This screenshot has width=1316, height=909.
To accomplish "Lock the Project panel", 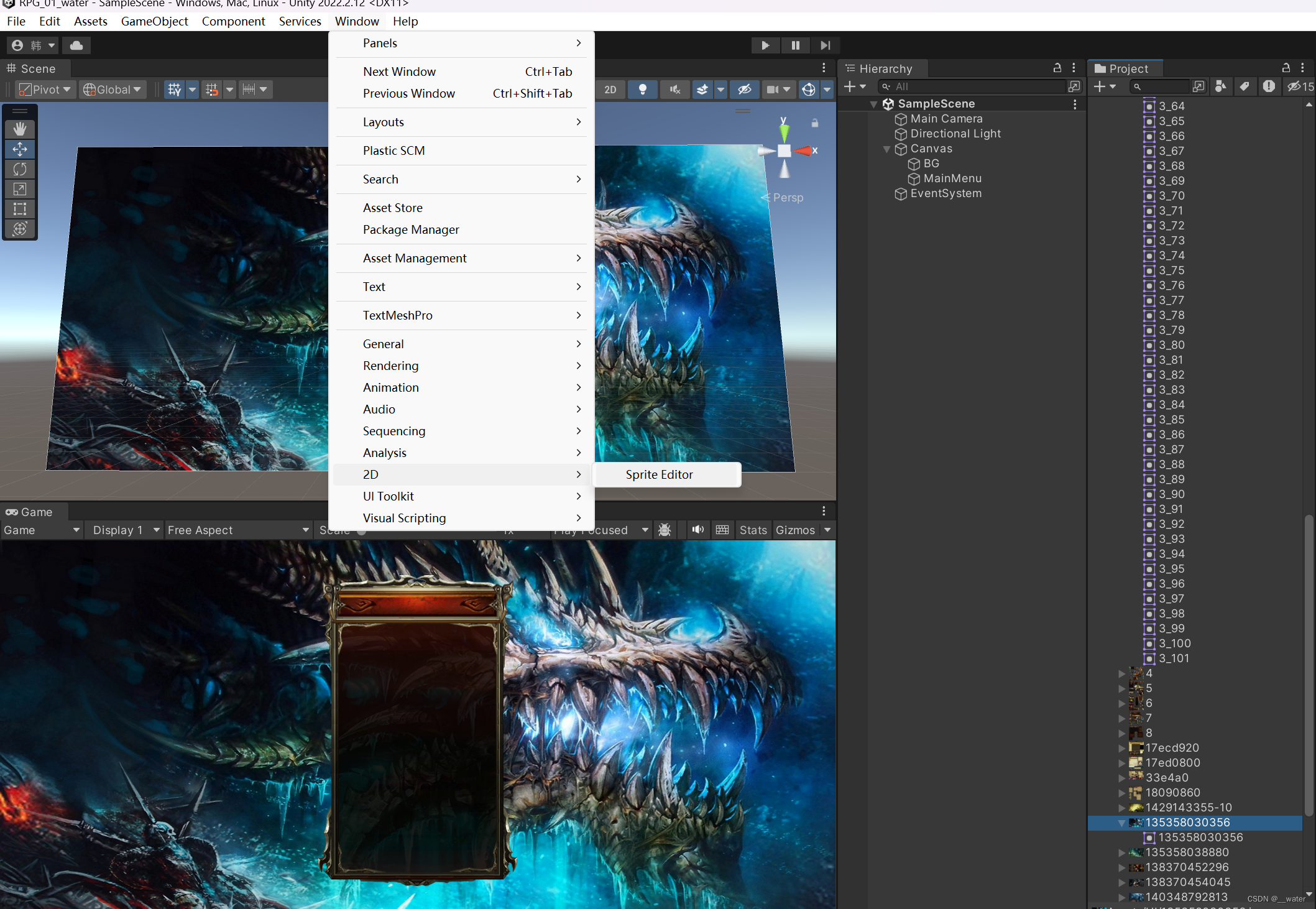I will point(1286,68).
